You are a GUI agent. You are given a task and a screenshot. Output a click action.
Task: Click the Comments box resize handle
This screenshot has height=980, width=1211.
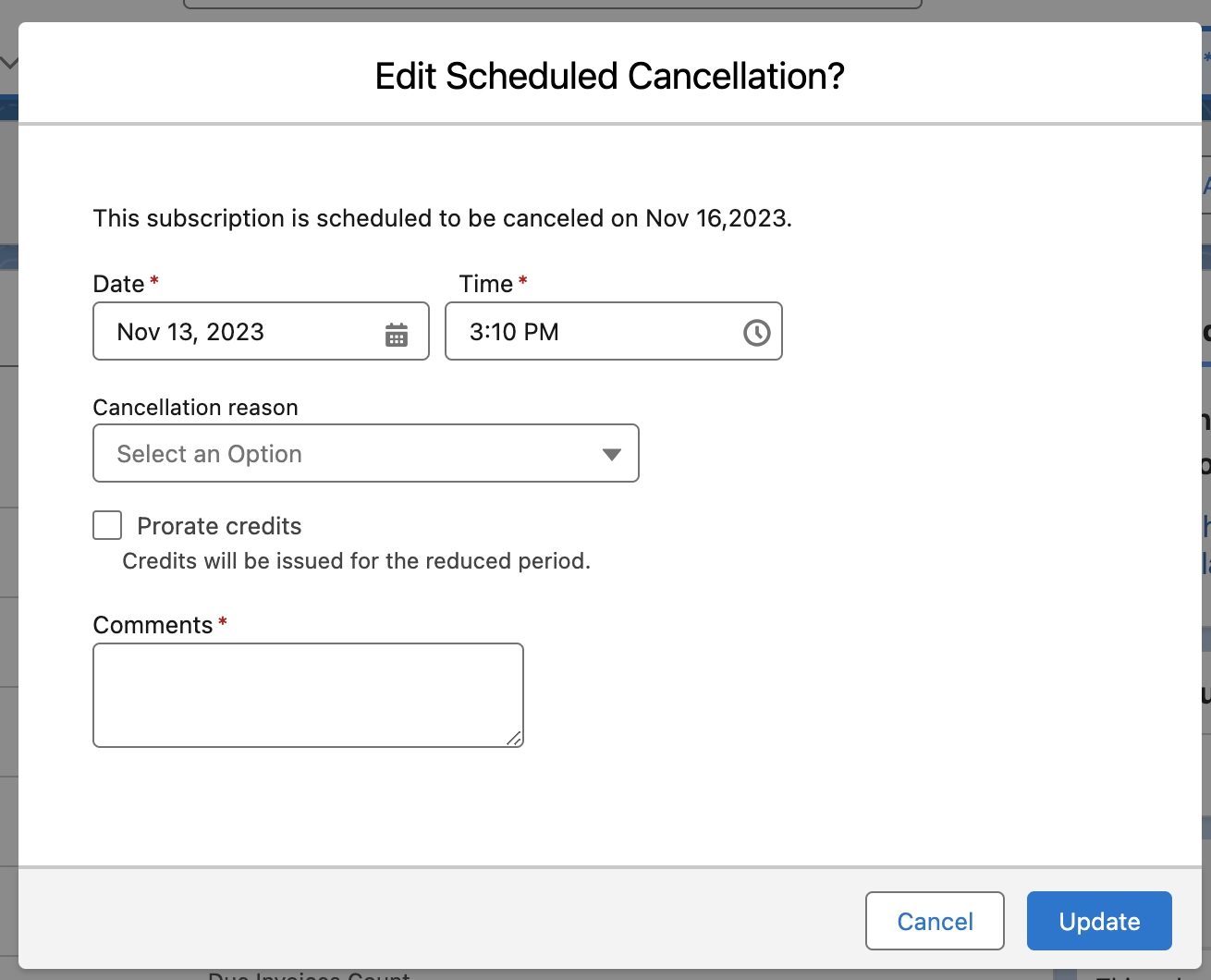click(514, 738)
